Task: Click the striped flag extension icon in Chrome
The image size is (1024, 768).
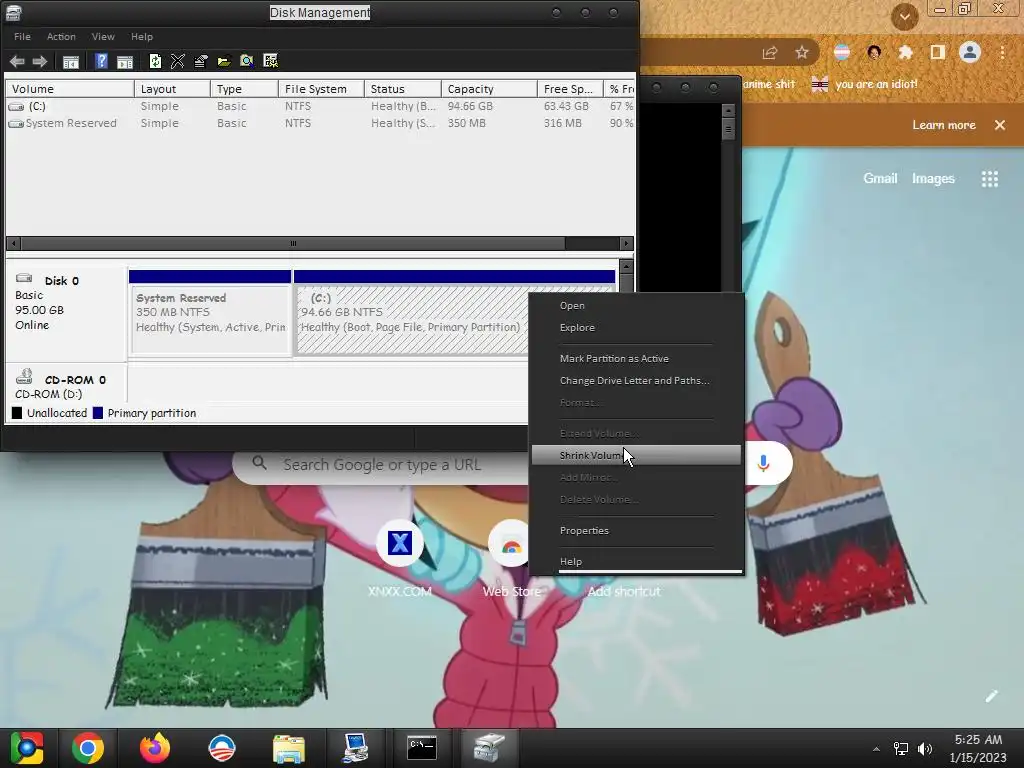Action: click(842, 52)
